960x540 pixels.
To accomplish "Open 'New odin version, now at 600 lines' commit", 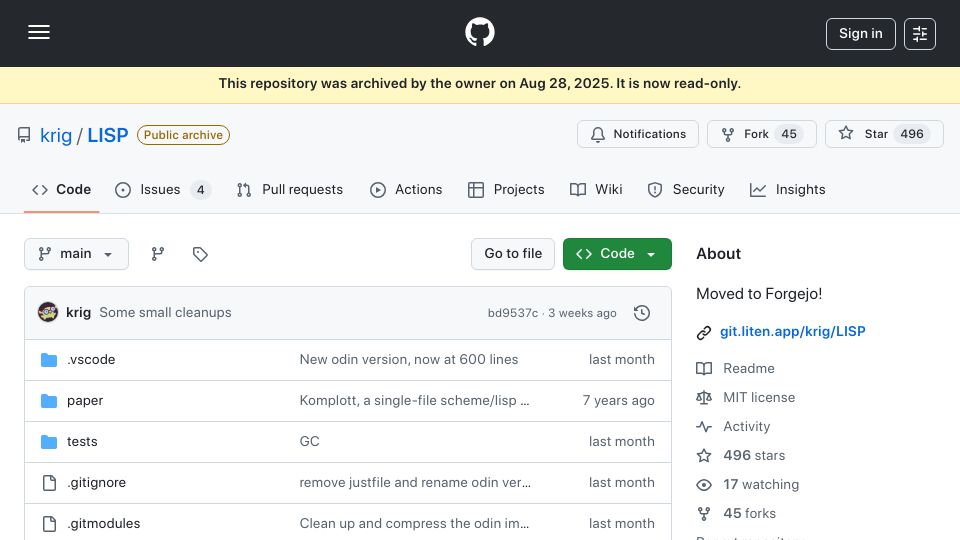I will point(408,359).
